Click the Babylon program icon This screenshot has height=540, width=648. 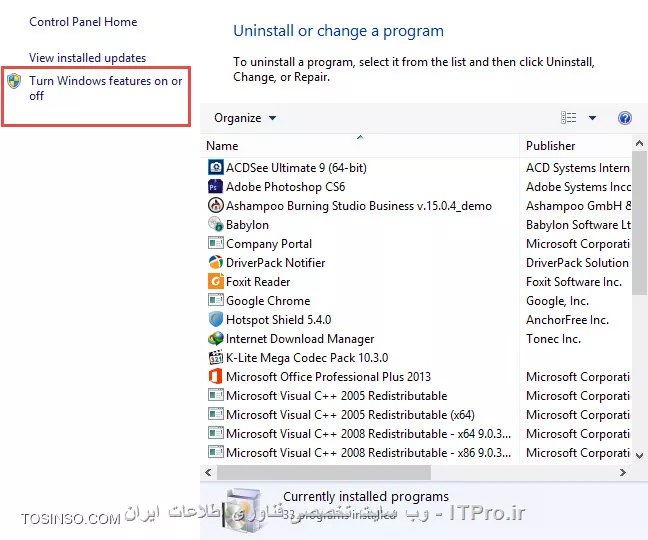pyautogui.click(x=215, y=224)
